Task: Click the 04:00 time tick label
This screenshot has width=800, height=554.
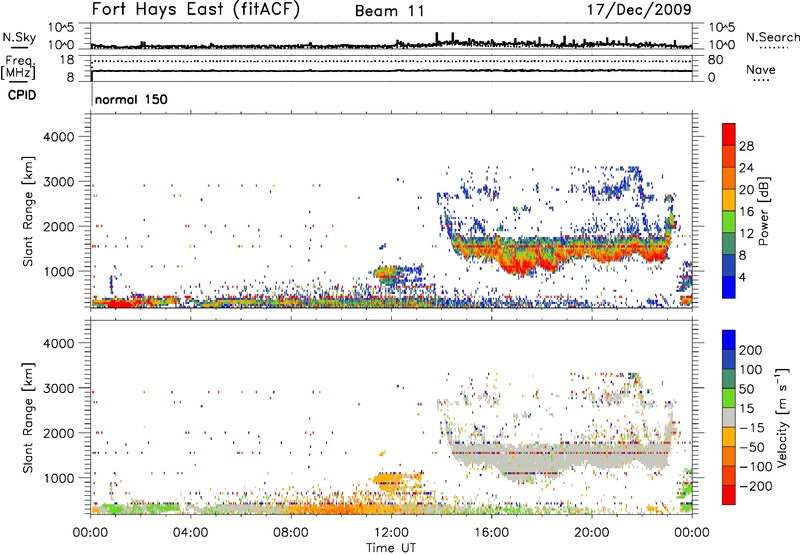Action: pos(190,533)
